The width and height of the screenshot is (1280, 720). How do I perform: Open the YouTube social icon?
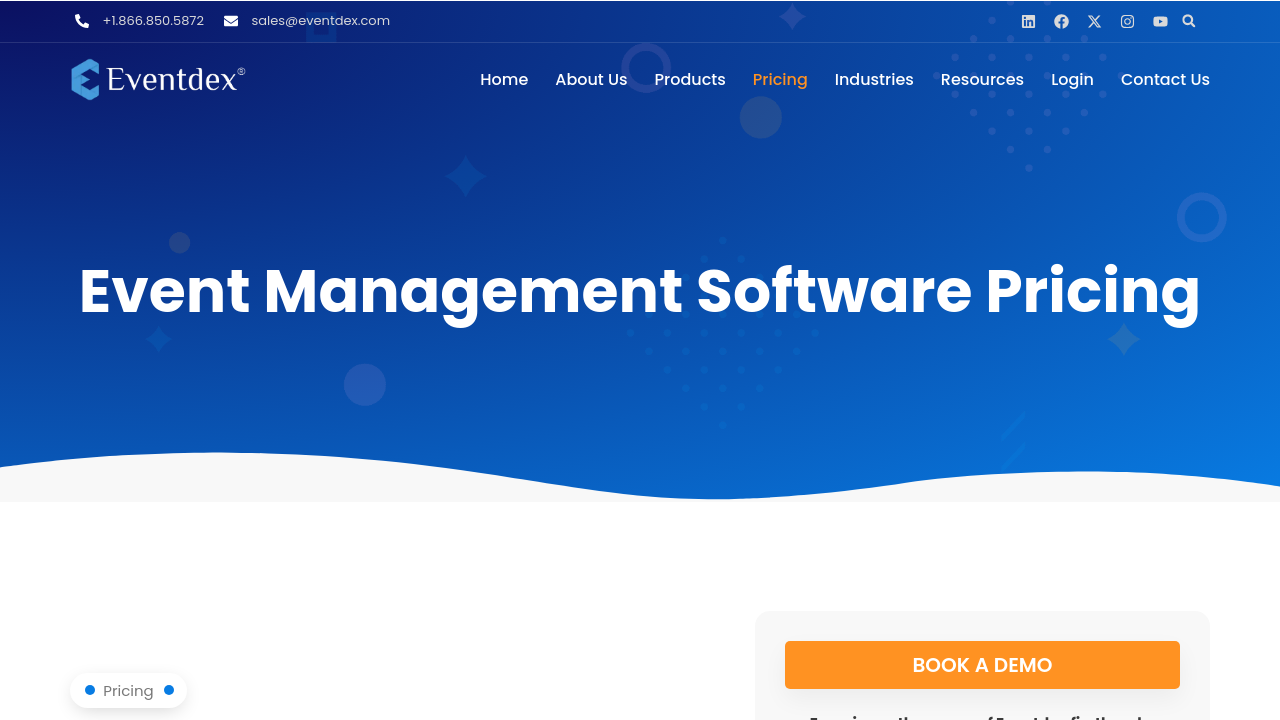(x=1160, y=21)
